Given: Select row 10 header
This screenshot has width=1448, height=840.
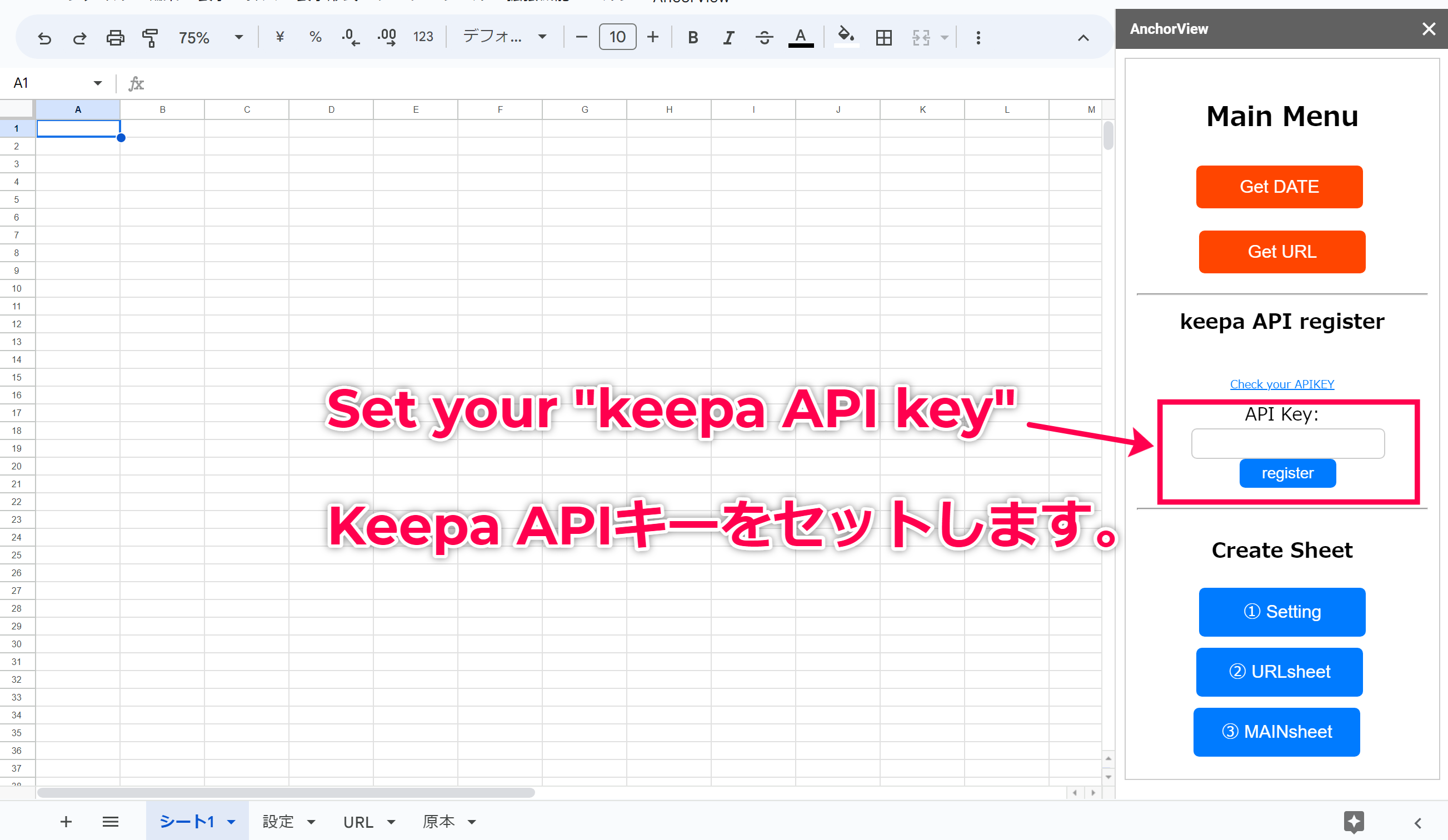Looking at the screenshot, I should click(x=17, y=288).
